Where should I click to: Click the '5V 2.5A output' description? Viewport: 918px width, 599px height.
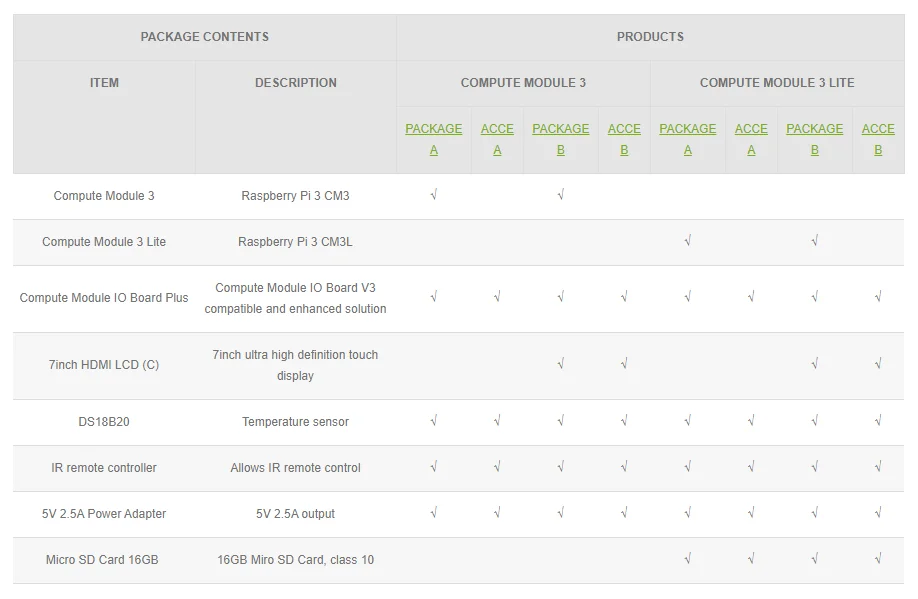pos(295,514)
